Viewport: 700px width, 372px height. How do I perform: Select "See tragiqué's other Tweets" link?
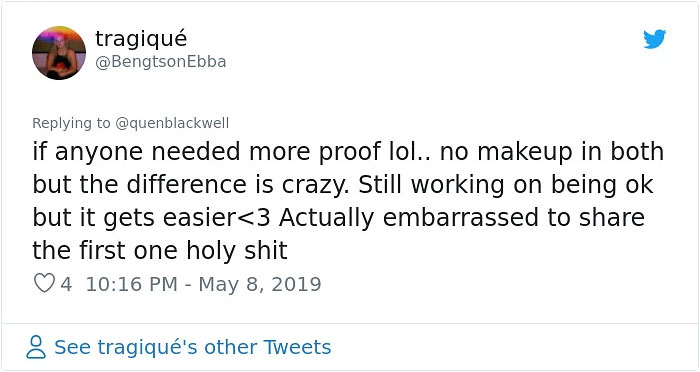pos(192,347)
